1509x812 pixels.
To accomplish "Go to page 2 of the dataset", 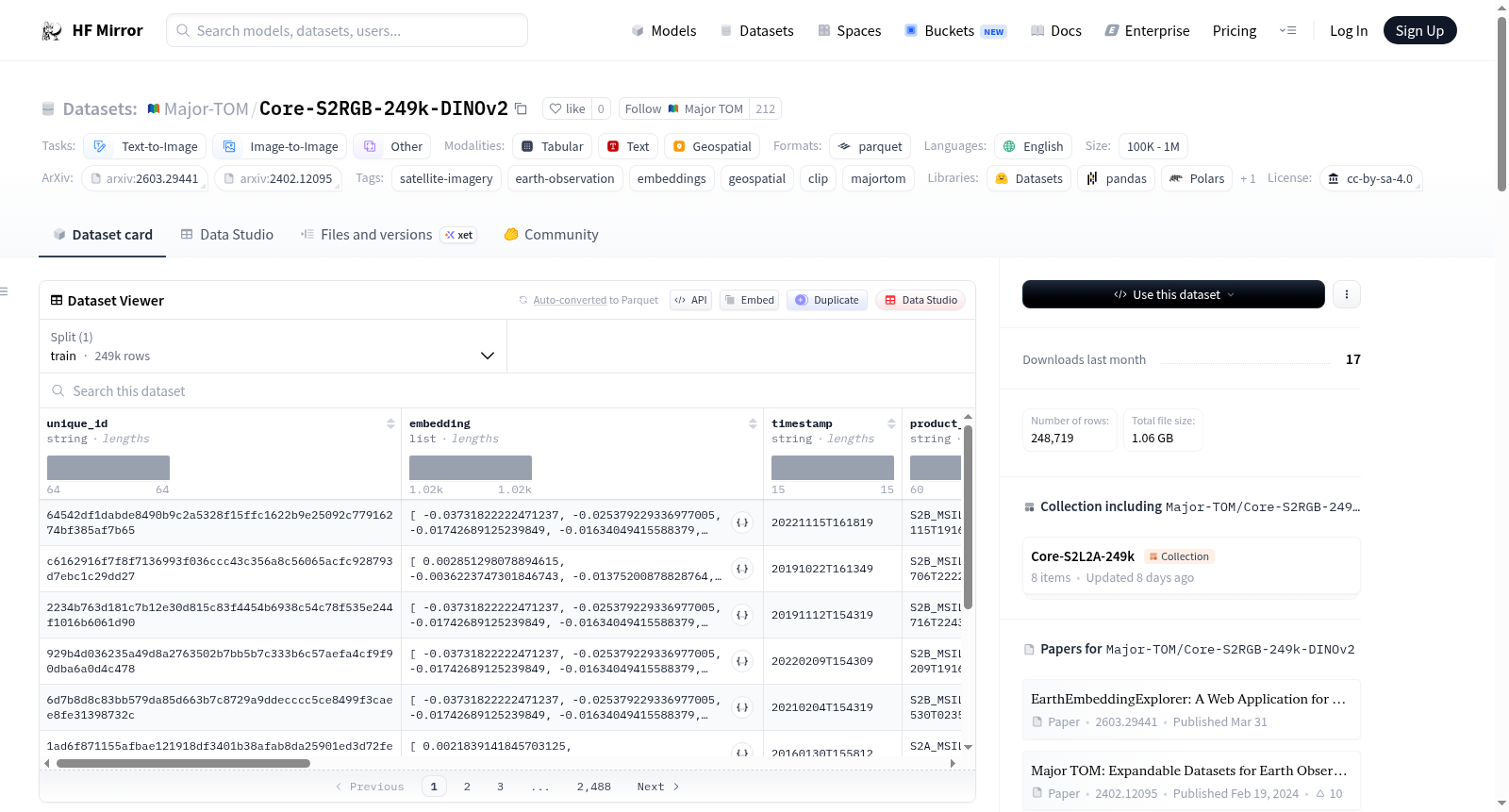I will click(x=467, y=787).
